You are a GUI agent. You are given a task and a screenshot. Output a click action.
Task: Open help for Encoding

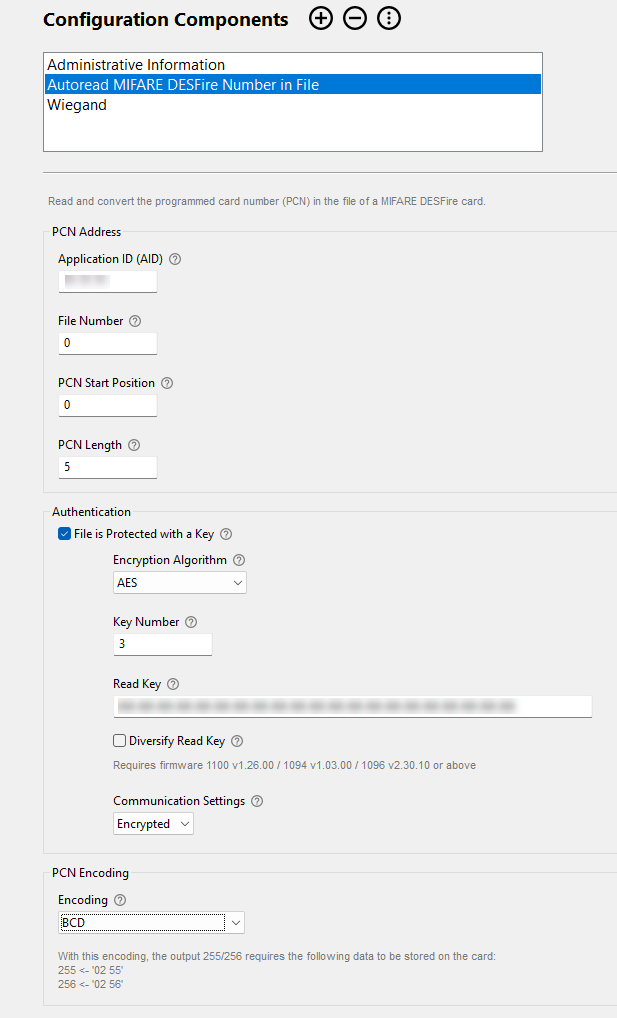click(x=119, y=899)
